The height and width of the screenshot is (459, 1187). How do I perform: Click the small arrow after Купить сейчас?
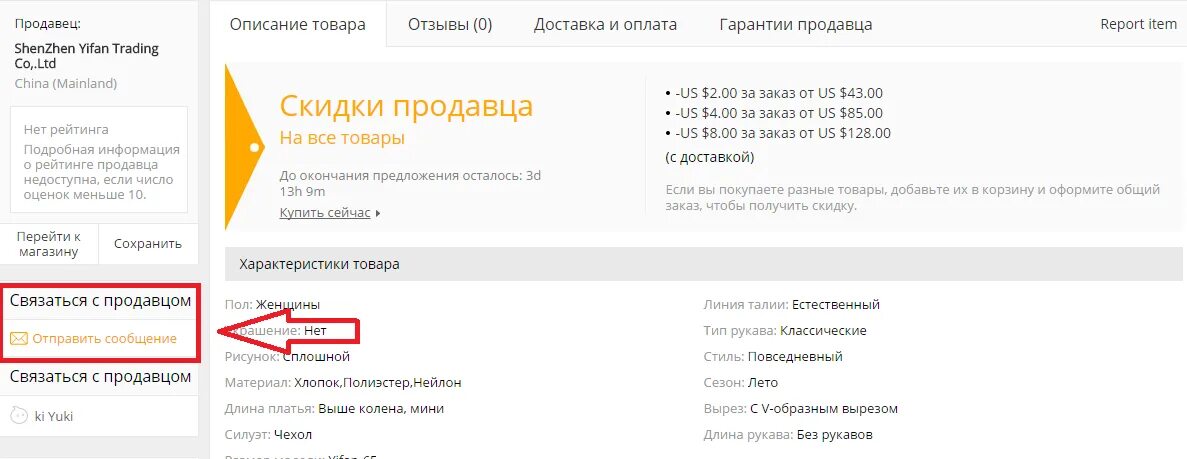(378, 214)
